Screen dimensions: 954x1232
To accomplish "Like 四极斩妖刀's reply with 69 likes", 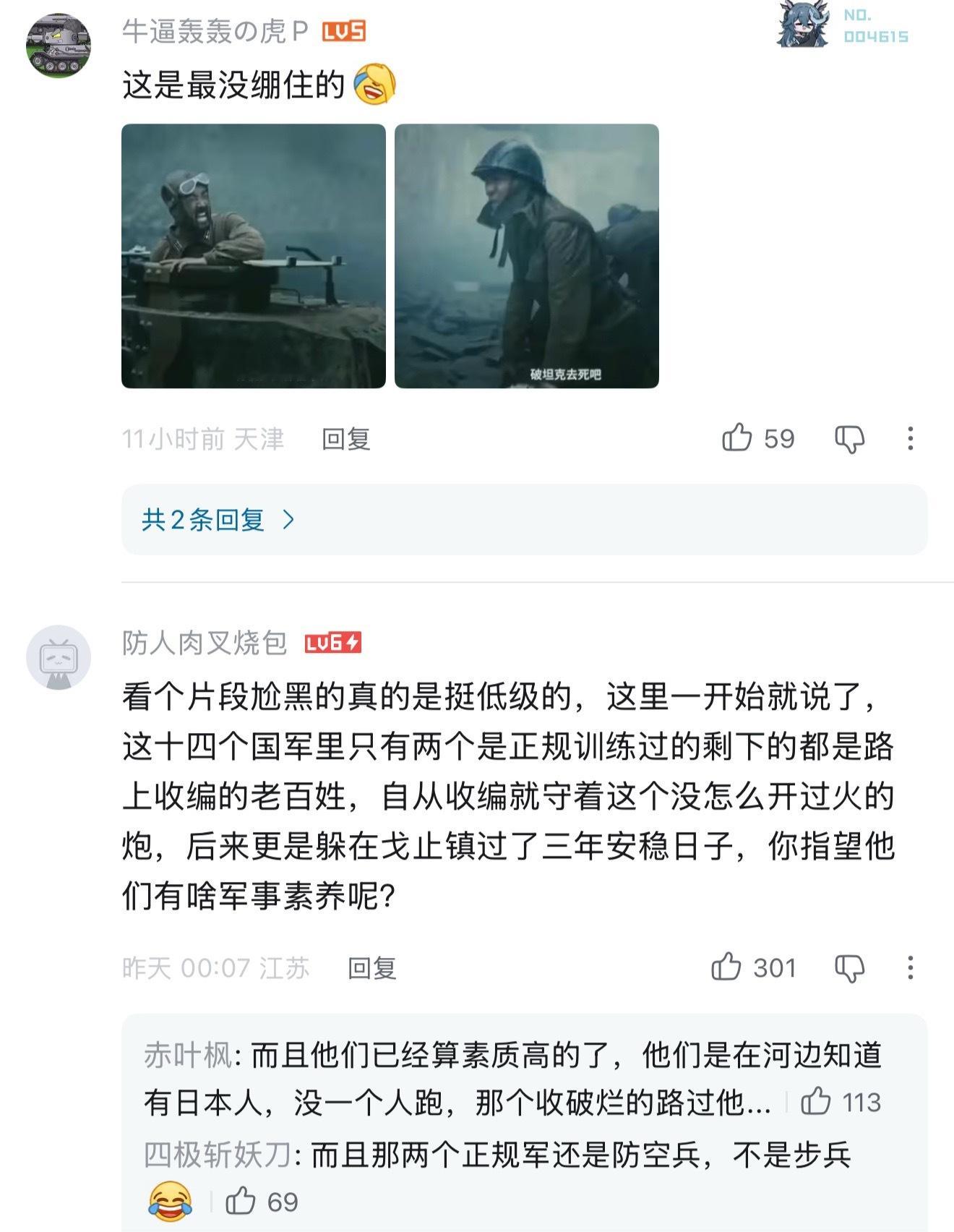I will [x=241, y=1201].
